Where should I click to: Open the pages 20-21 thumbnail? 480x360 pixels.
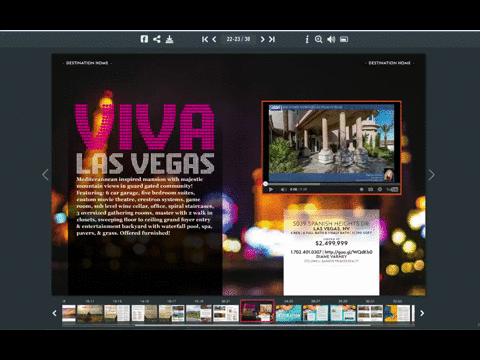point(226,313)
